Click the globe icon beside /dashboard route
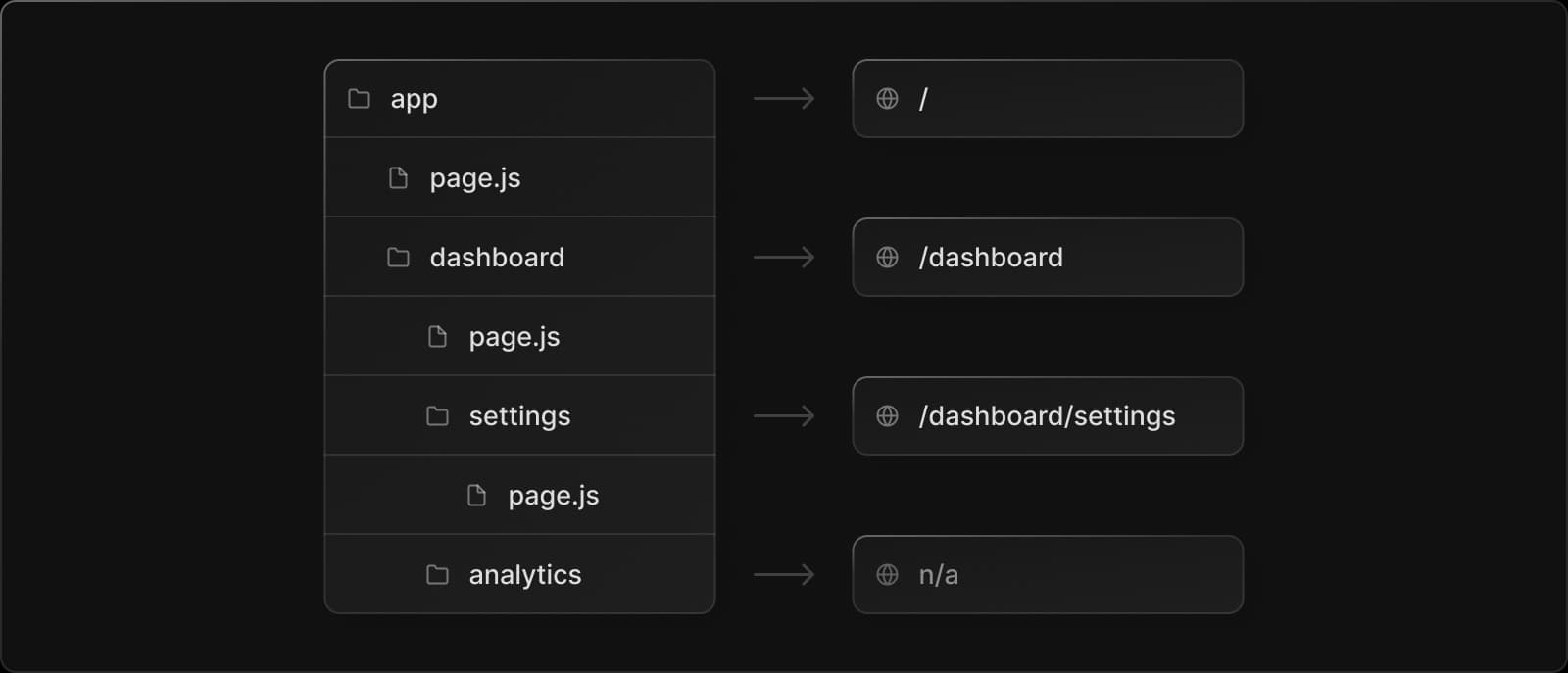 coord(887,258)
